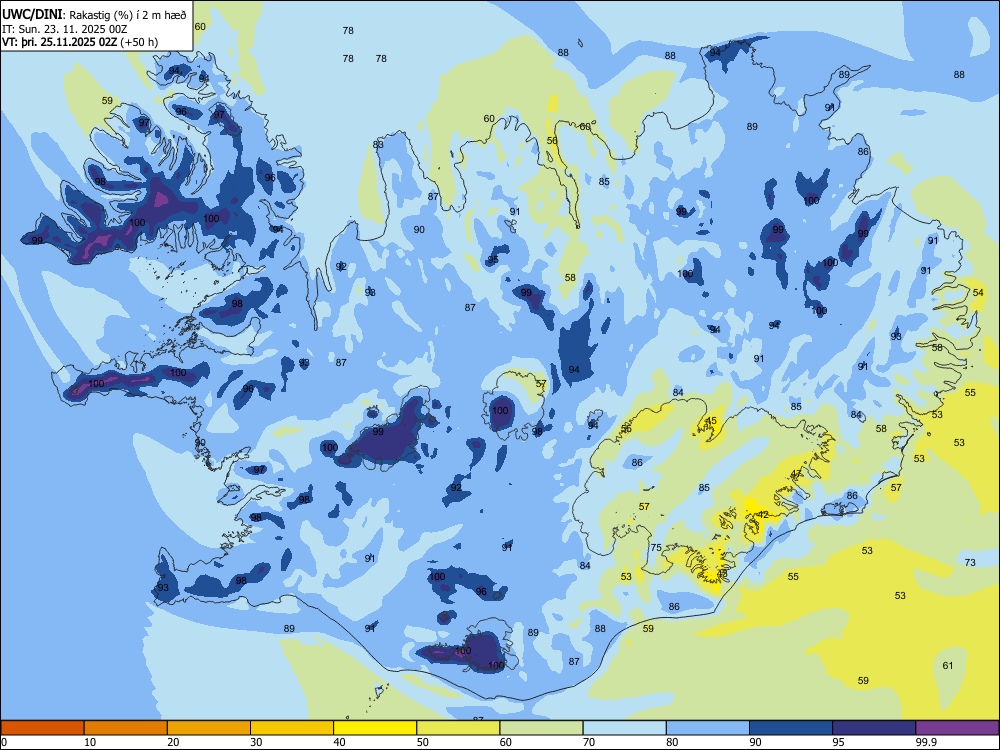
Task: Pick the 40–50 bright yellow legend swatch
Action: tap(375, 728)
